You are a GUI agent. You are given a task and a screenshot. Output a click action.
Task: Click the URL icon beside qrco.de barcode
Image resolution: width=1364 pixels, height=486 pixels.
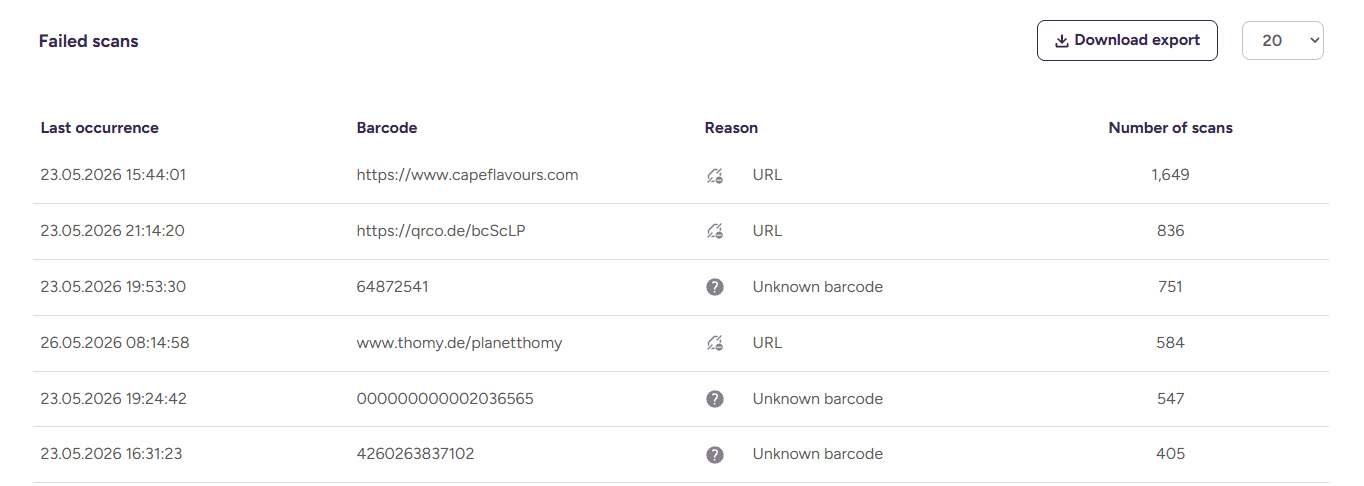[x=714, y=231]
